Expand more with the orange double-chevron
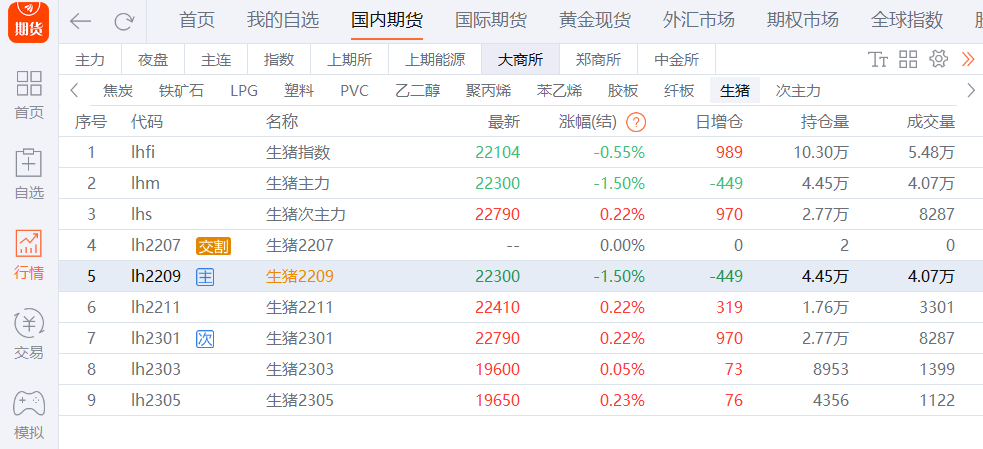The height and width of the screenshot is (449, 983). coord(968,60)
